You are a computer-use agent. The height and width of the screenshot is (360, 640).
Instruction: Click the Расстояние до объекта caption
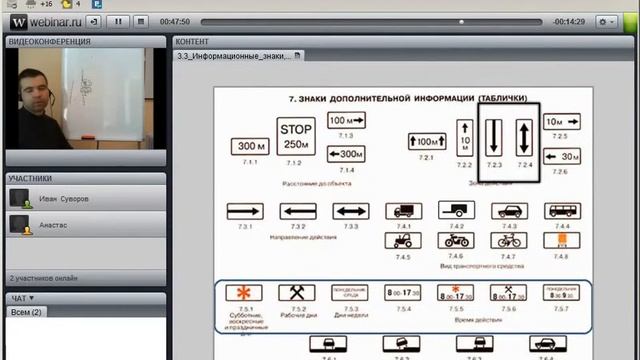[317, 184]
